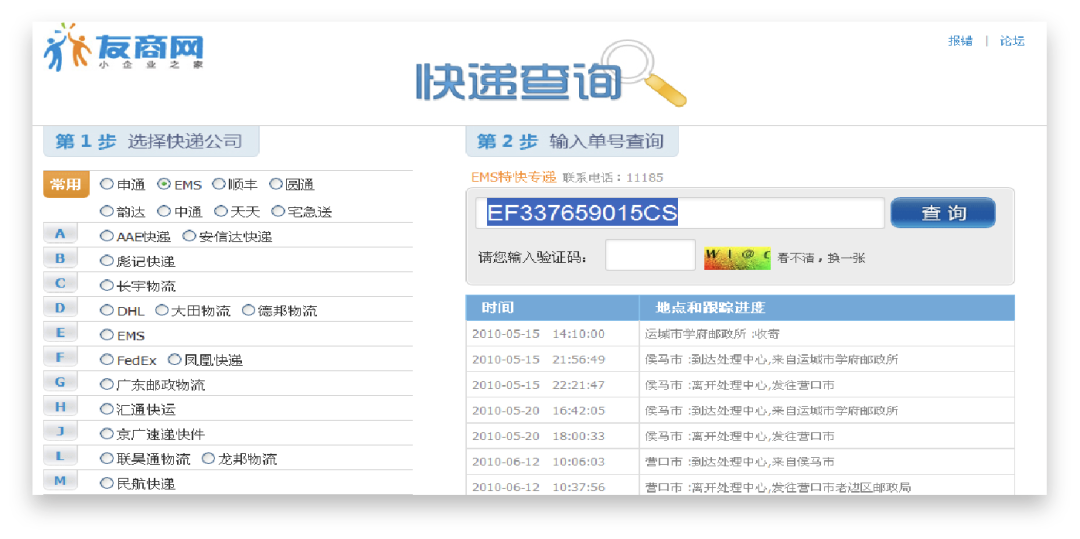Click the captcha verification image
Image resolution: width=1080 pixels, height=539 pixels.
[737, 258]
